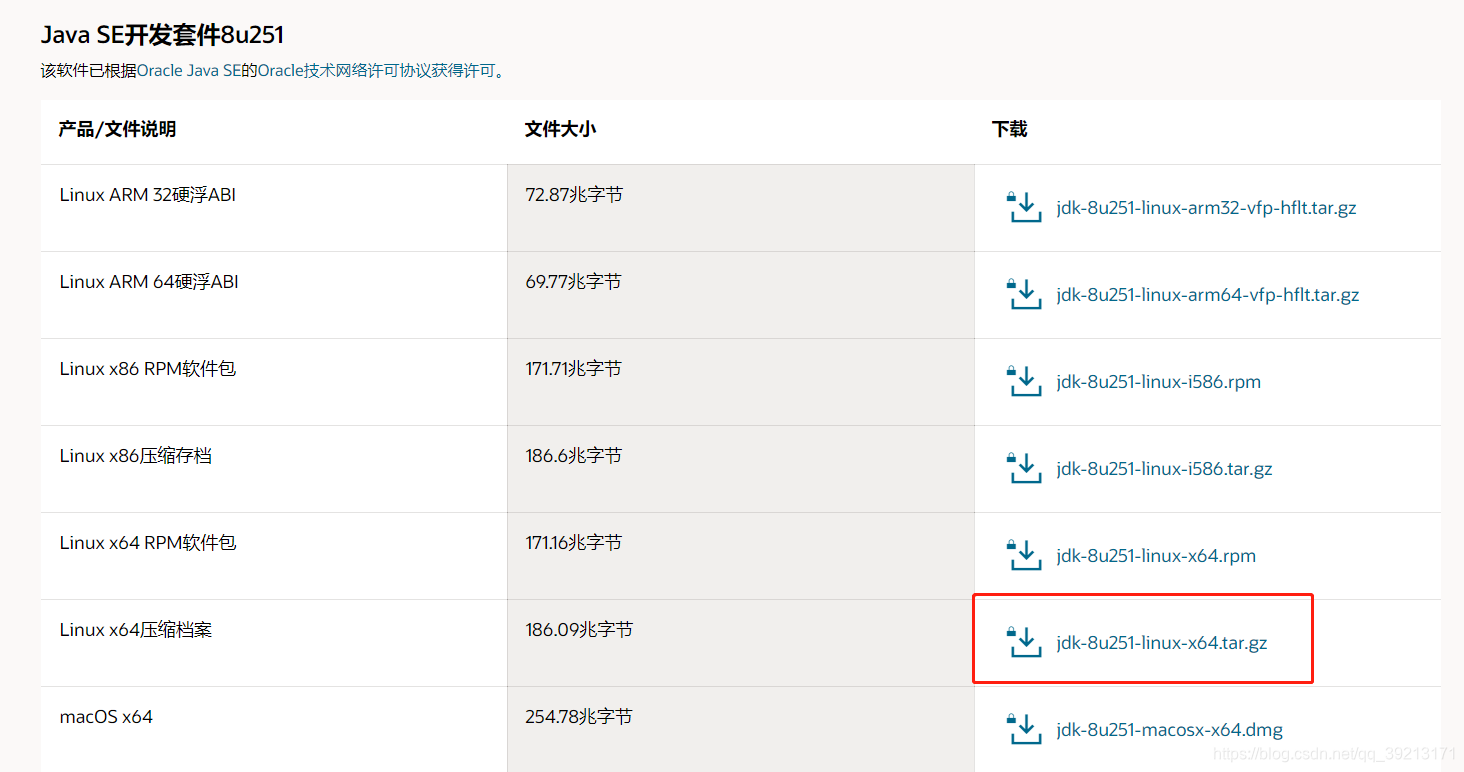The width and height of the screenshot is (1464, 772).
Task: Click file size 72.87兆字节
Action: 574,195
